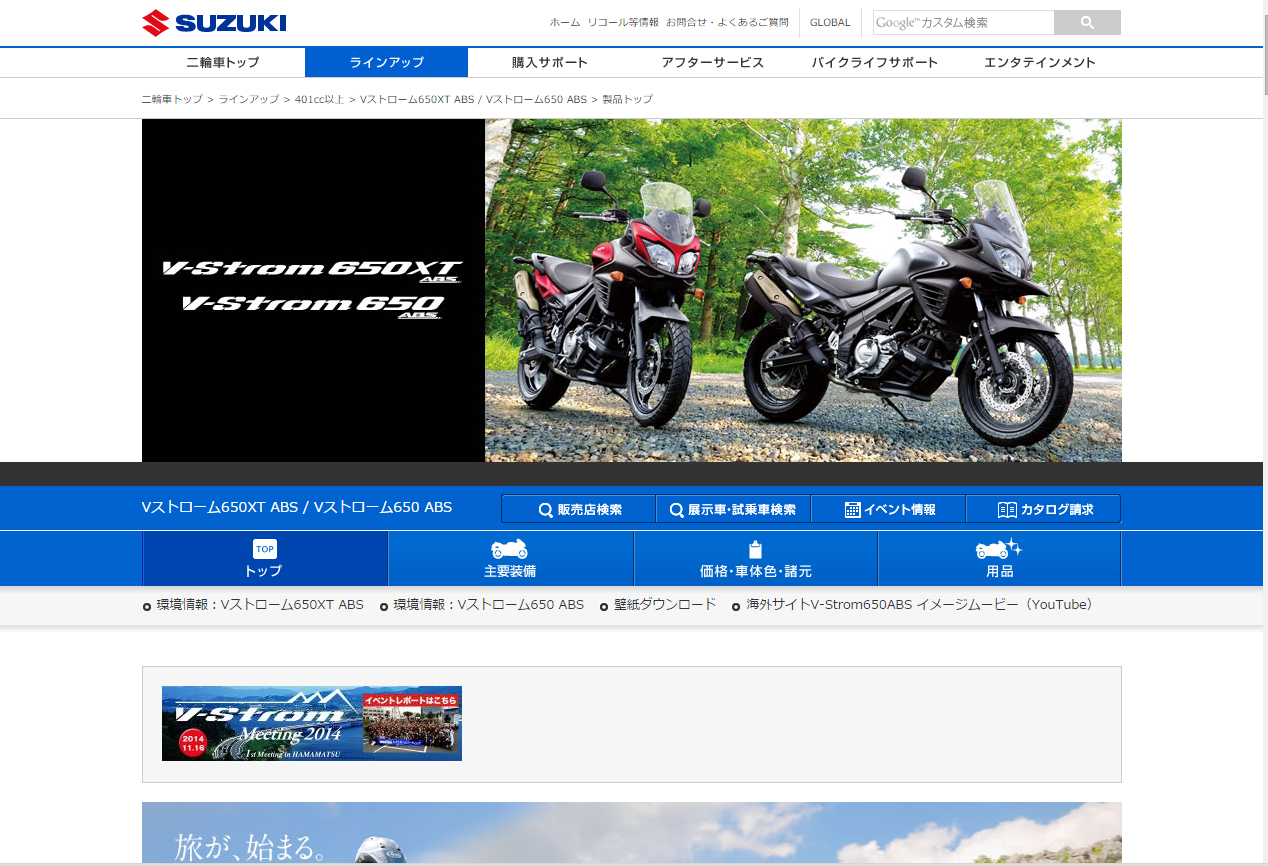This screenshot has height=866, width=1268.
Task: Click the 展示車・試乗車検索 button
Action: 733,509
